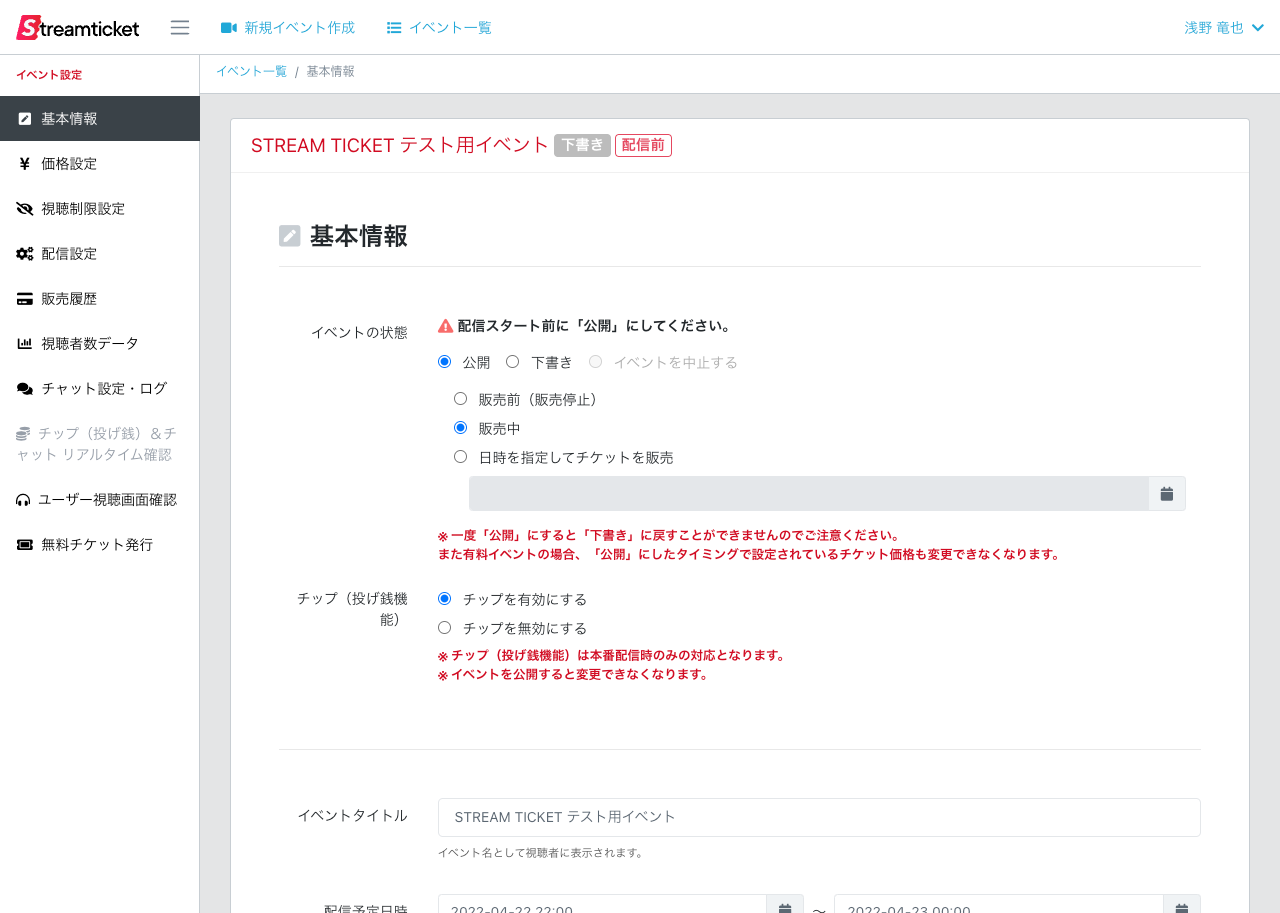1280x913 pixels.
Task: Click the credit card icon for 販売履歴
Action: click(25, 299)
